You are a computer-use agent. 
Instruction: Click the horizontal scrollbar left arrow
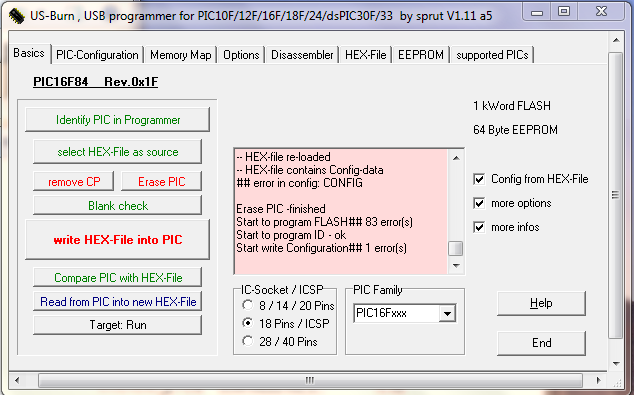click(x=17, y=380)
